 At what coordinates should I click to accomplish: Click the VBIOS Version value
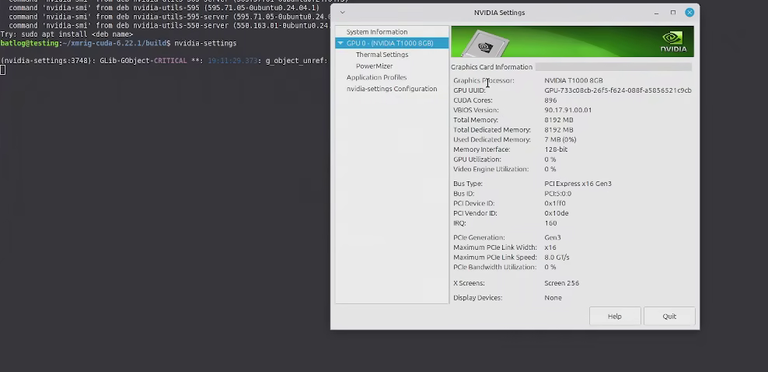568,110
